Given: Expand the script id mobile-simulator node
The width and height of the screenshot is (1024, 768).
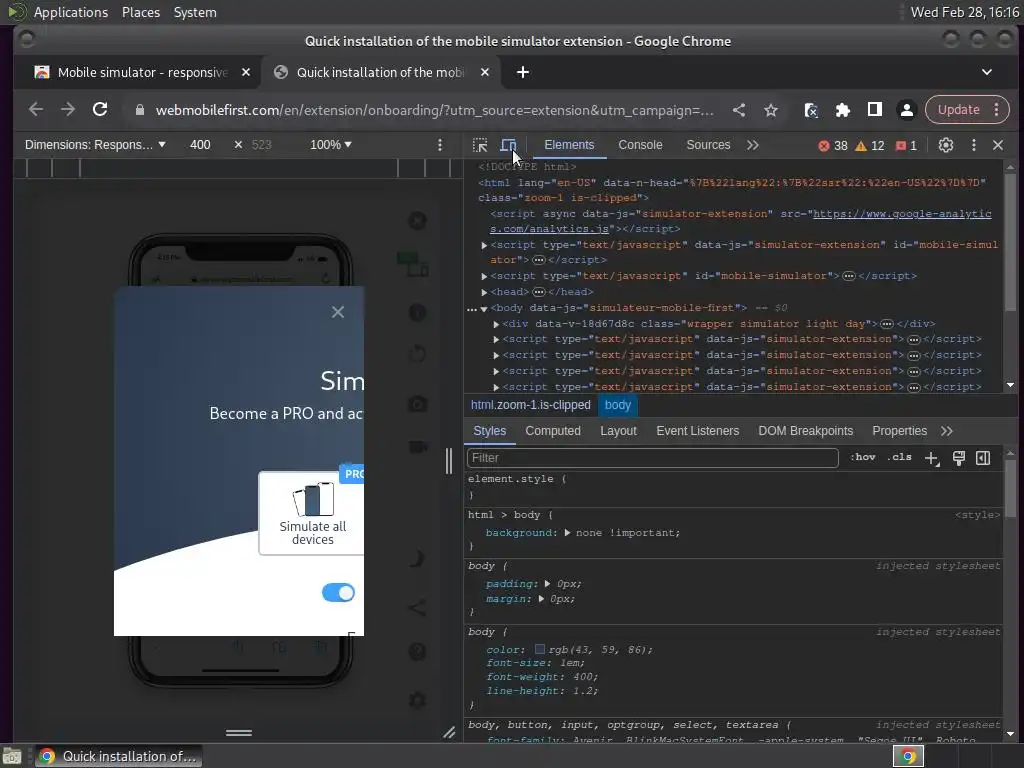Looking at the screenshot, I should [484, 276].
